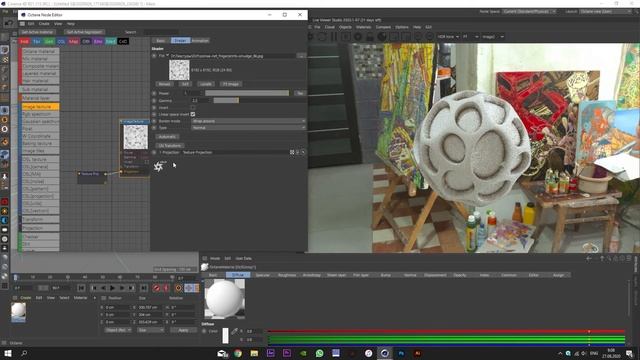
Task: Click the Live Viewer render settings gear icon
Action: pos(358,37)
